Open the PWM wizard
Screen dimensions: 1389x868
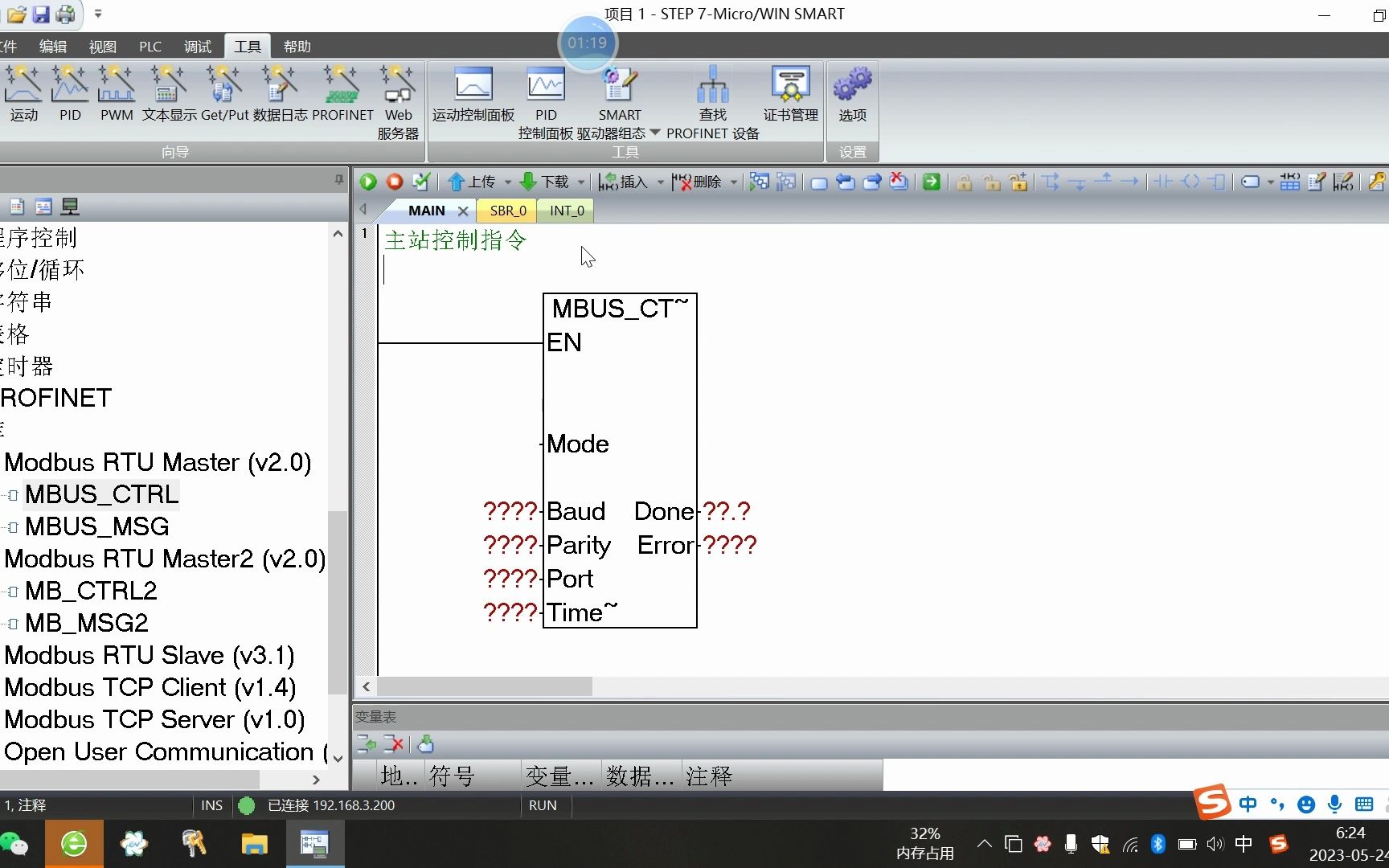[117, 94]
